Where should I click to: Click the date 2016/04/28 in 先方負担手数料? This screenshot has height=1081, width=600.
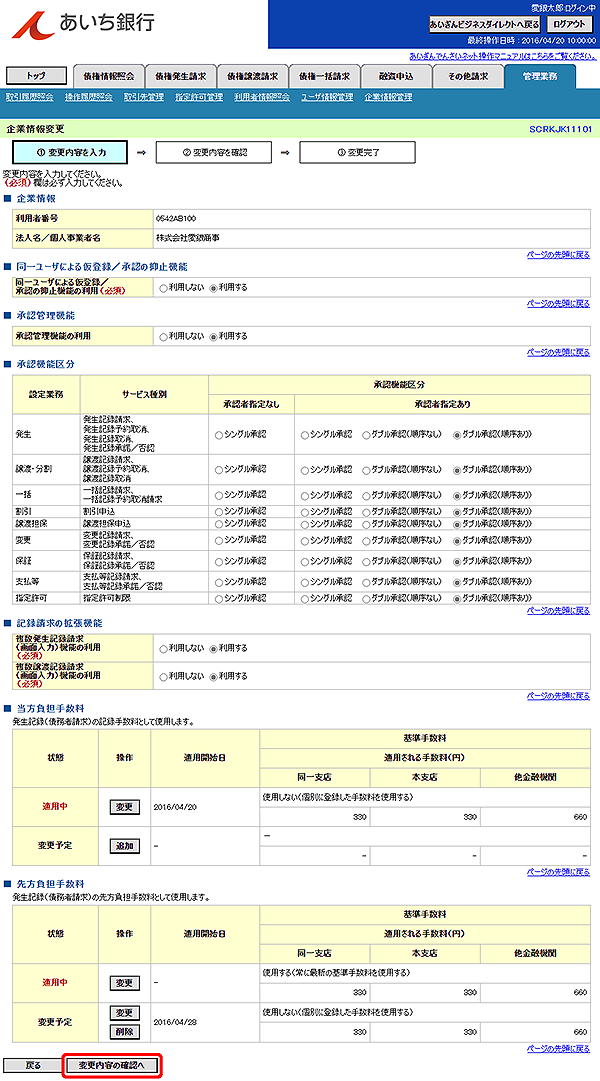click(174, 1021)
